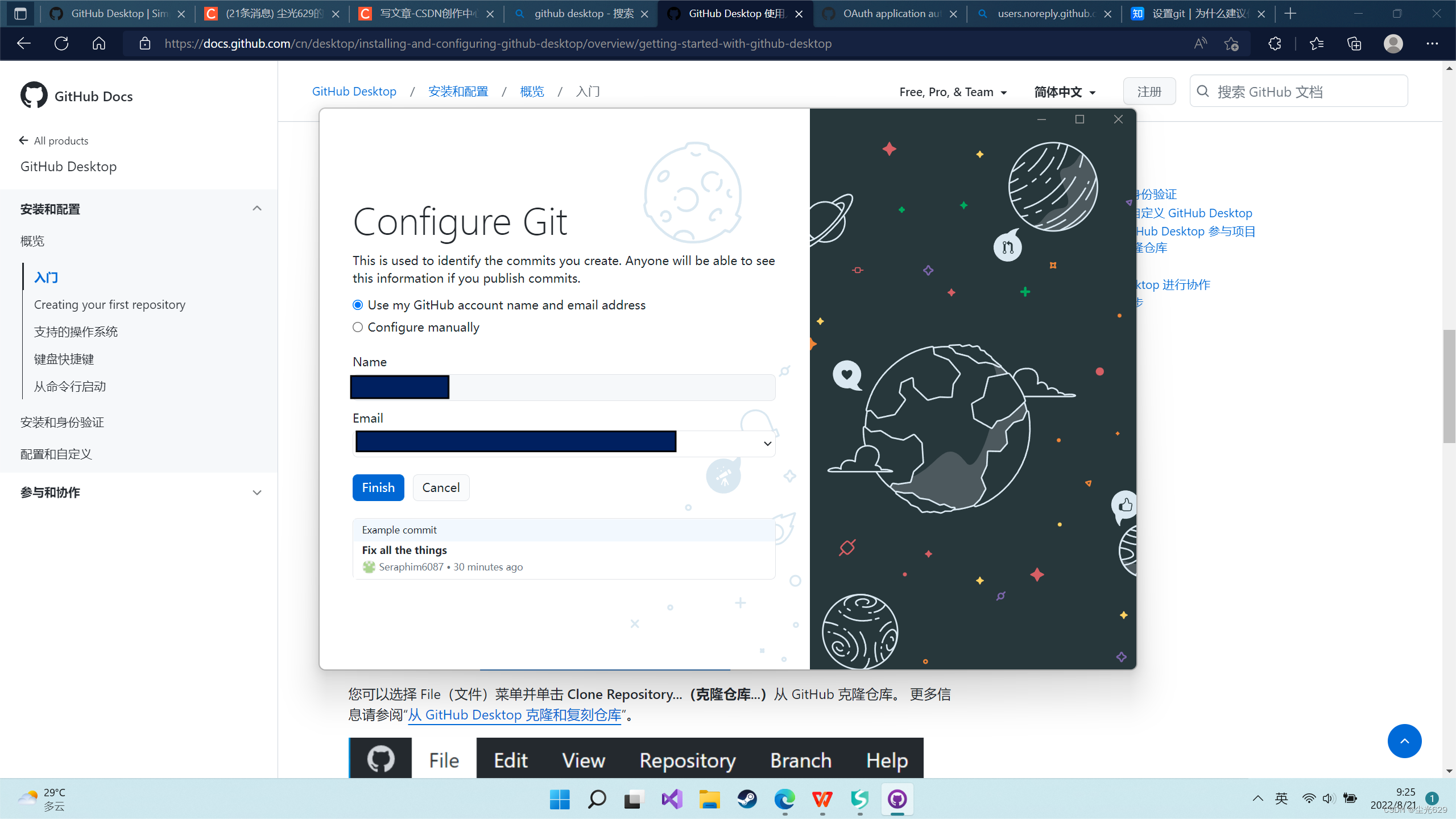Open the favorites list icon
This screenshot has height=819, width=1456.
tap(1316, 43)
